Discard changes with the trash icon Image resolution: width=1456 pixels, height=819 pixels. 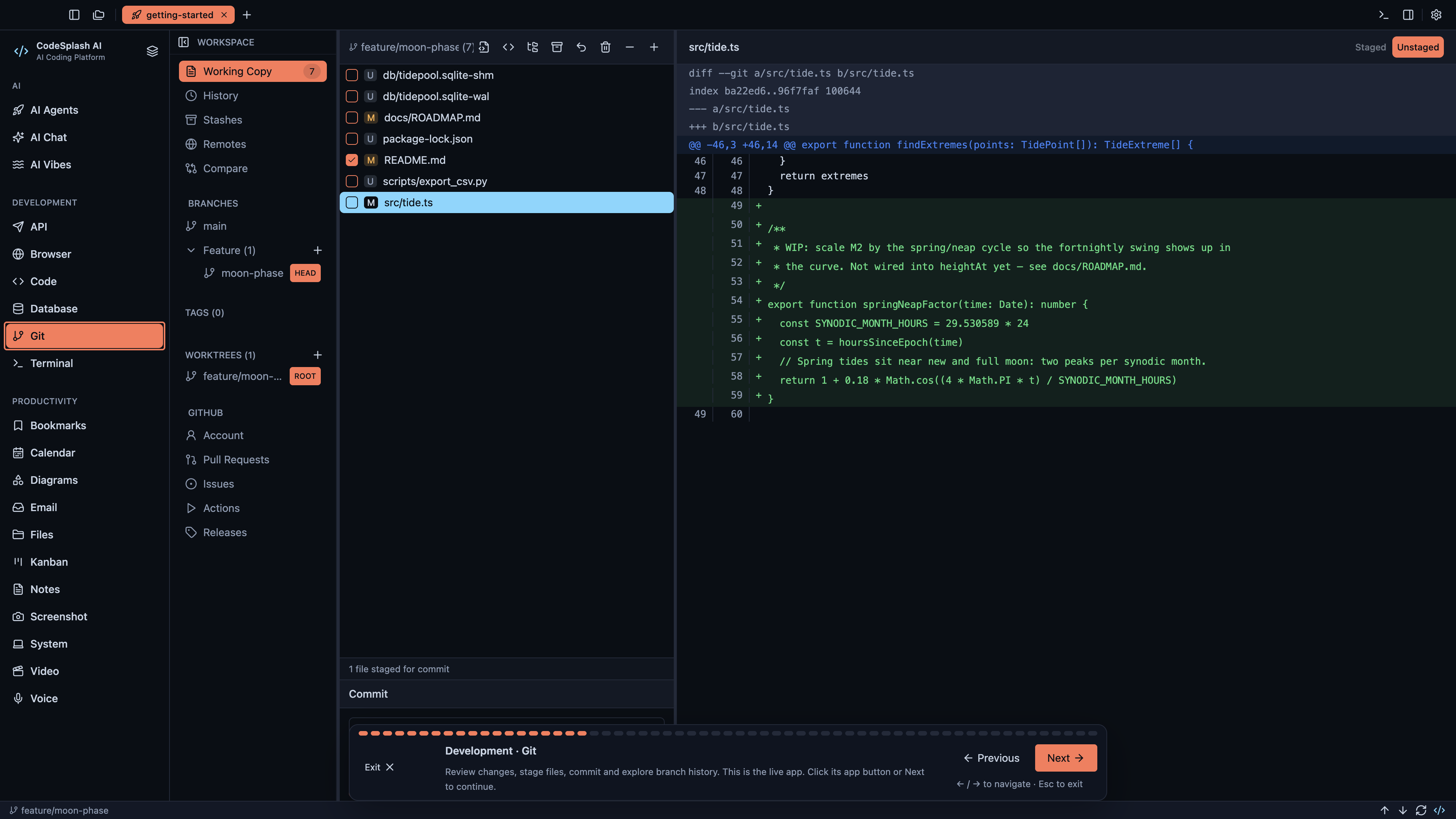[606, 47]
